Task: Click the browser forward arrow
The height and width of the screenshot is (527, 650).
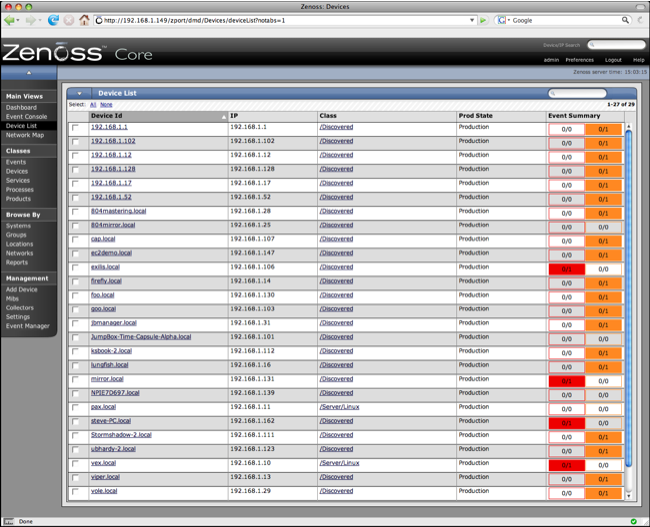Action: pos(30,20)
